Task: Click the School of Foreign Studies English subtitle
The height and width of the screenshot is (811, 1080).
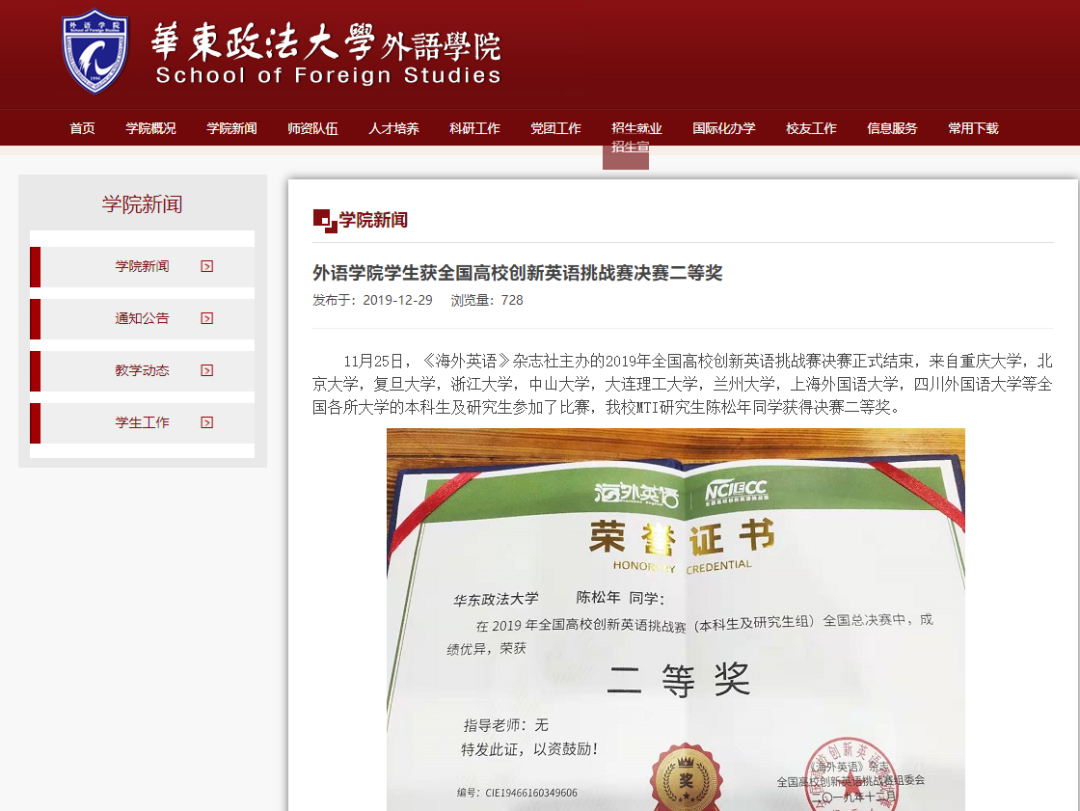Action: pos(329,75)
